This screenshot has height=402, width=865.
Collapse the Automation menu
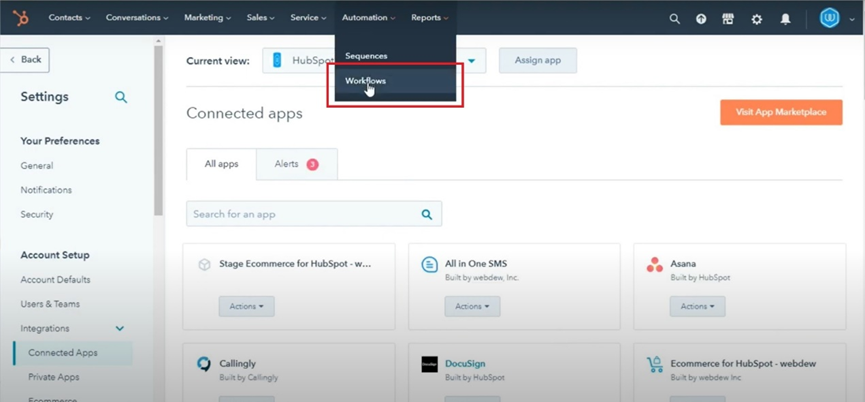click(369, 18)
